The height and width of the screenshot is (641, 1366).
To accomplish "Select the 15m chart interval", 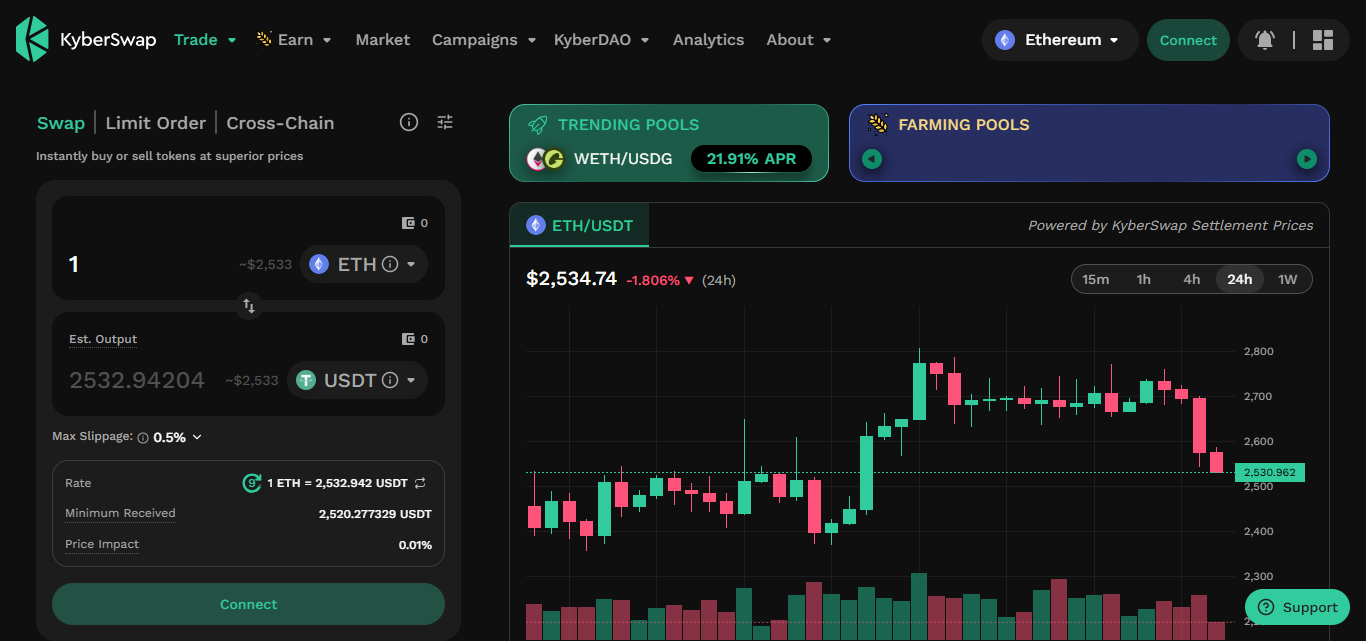I will [1096, 279].
